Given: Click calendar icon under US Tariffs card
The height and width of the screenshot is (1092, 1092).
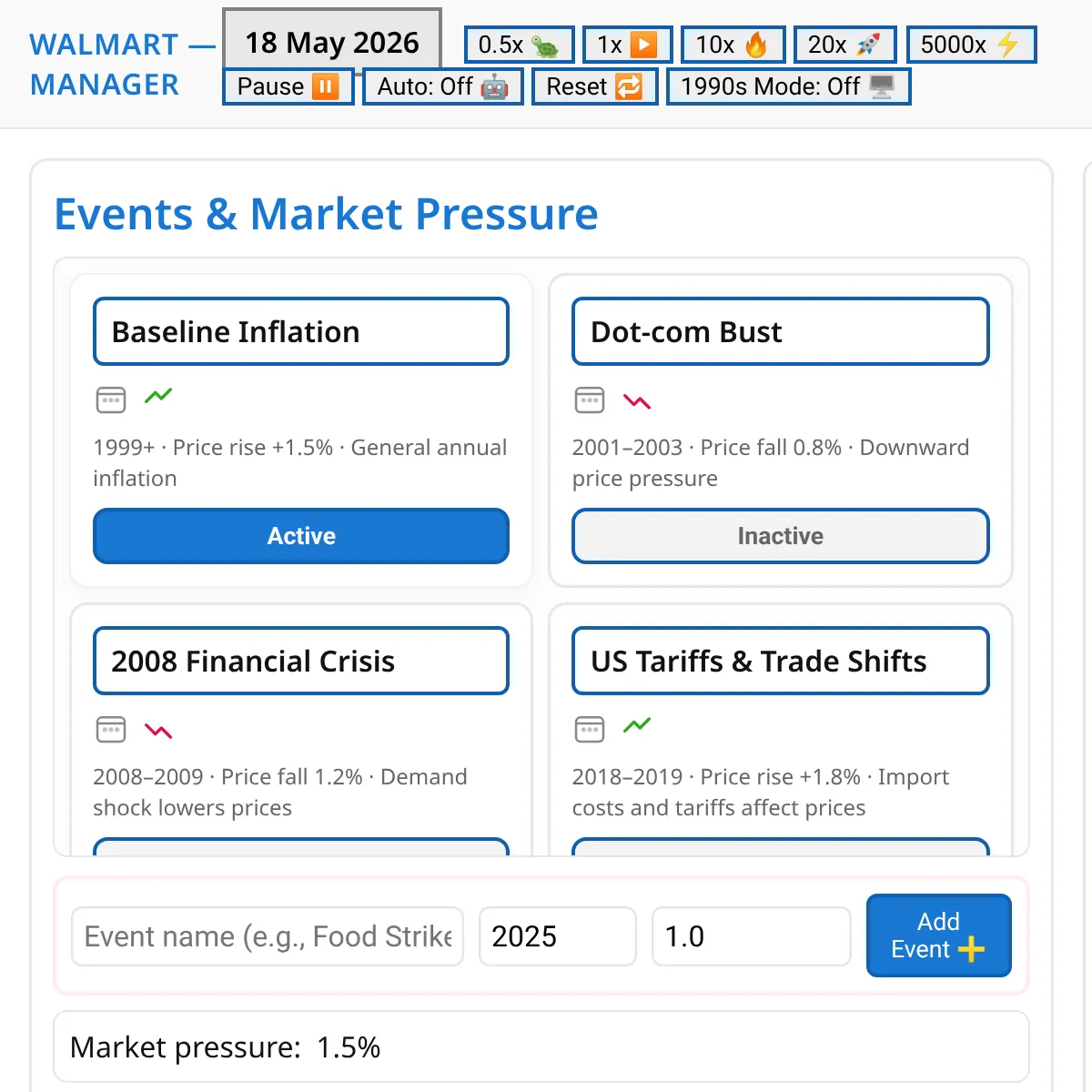Looking at the screenshot, I should 590,729.
